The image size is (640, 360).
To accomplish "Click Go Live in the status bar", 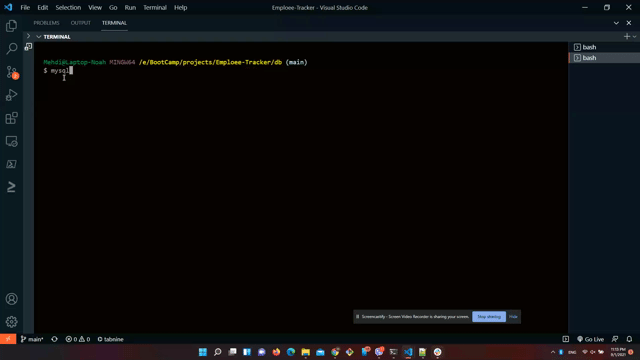I will [x=590, y=339].
